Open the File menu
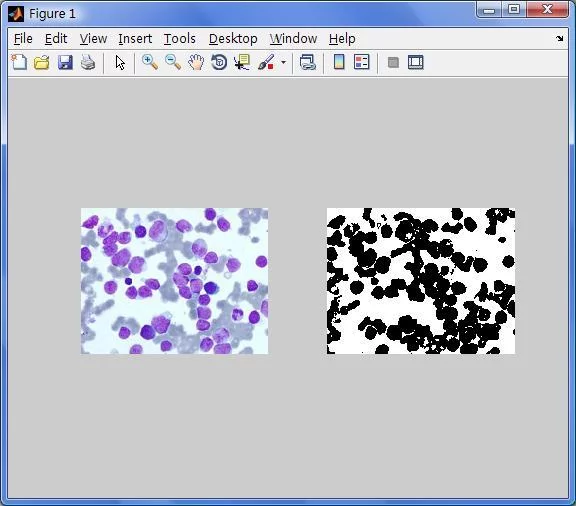Image resolution: width=576 pixels, height=506 pixels. (x=23, y=38)
